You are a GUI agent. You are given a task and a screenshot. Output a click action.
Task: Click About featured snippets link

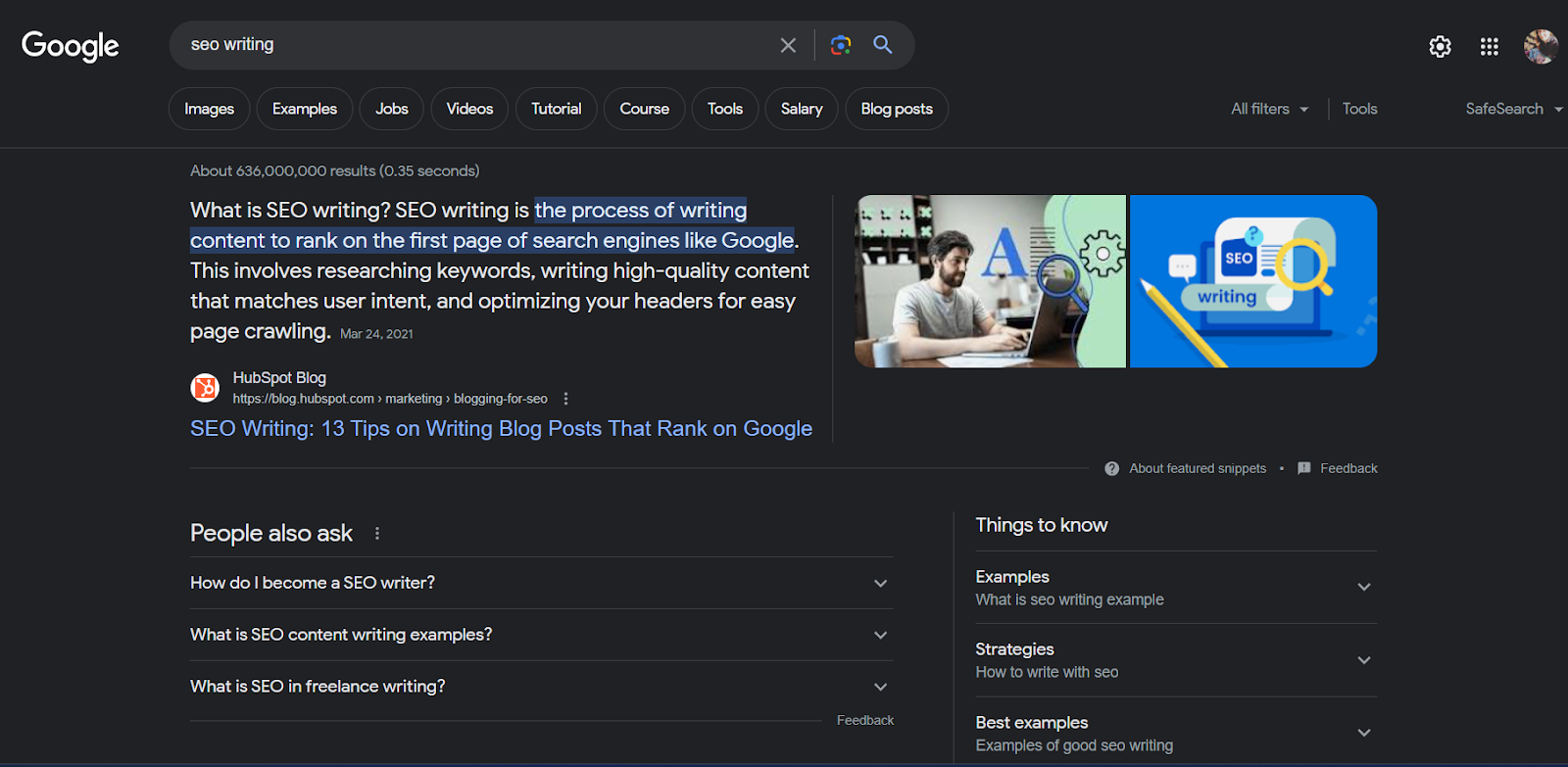coord(1198,468)
